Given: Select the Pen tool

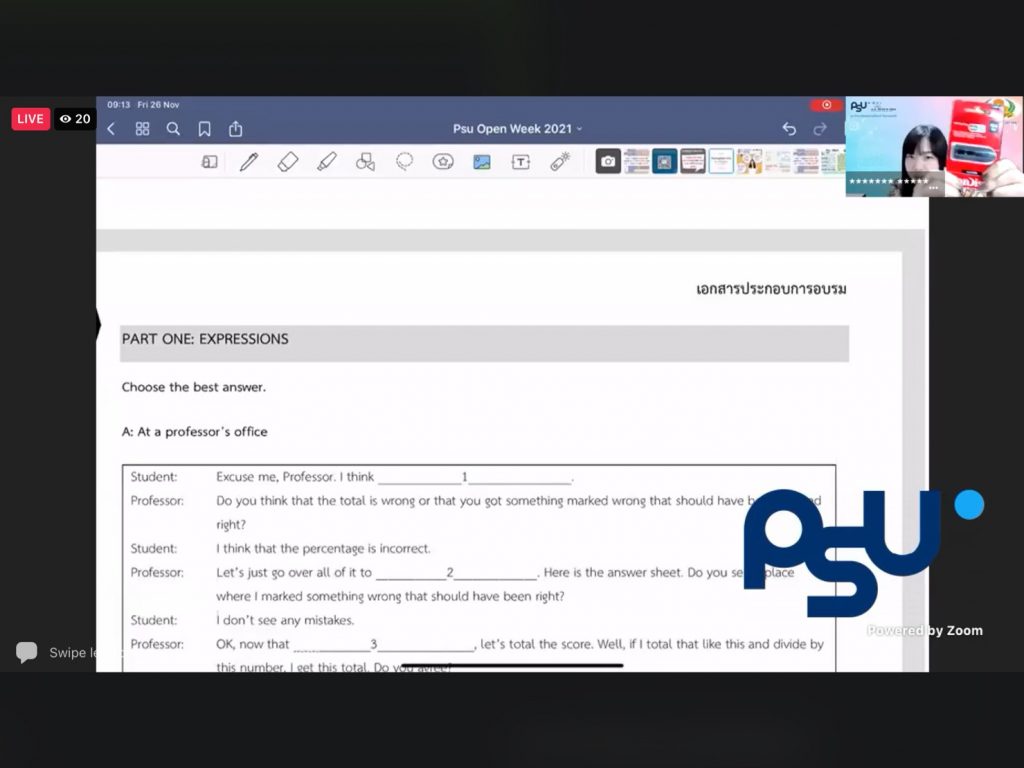Looking at the screenshot, I should (249, 162).
